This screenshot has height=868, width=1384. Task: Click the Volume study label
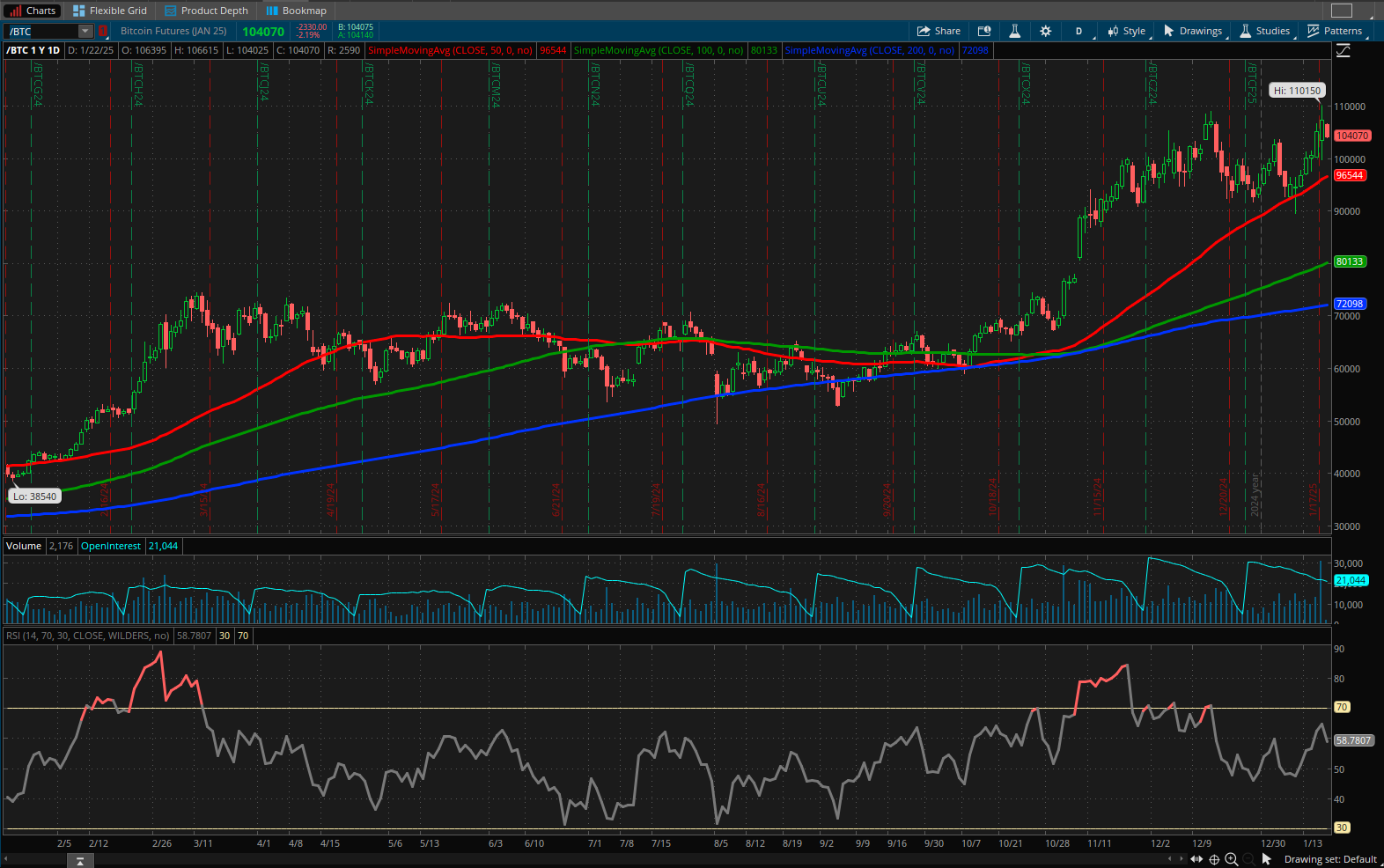click(x=24, y=546)
